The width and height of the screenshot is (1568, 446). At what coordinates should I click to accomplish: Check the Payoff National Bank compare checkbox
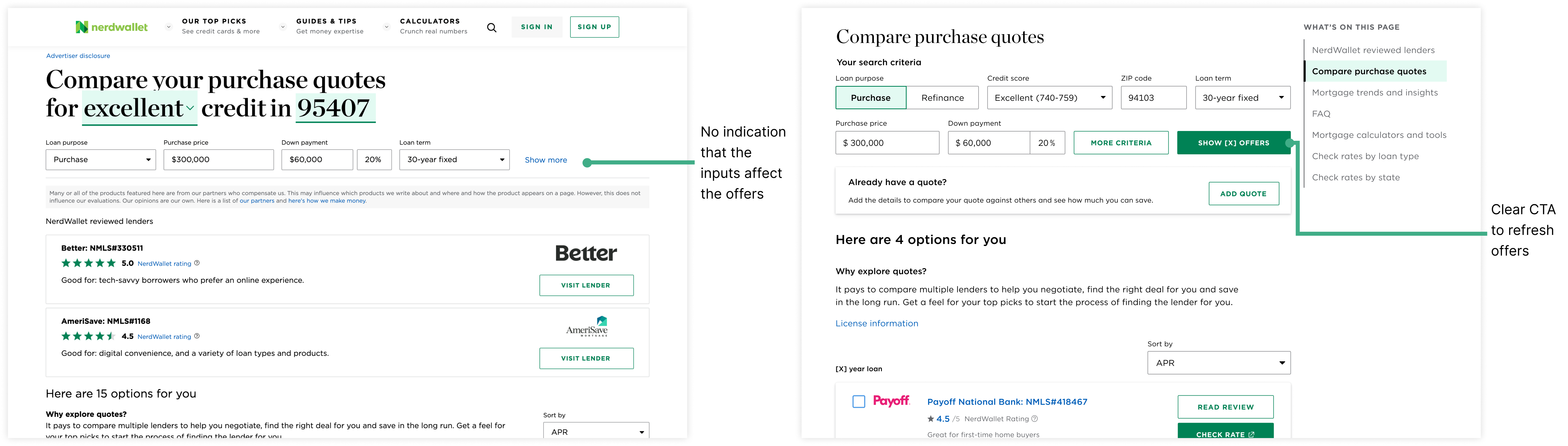click(858, 401)
